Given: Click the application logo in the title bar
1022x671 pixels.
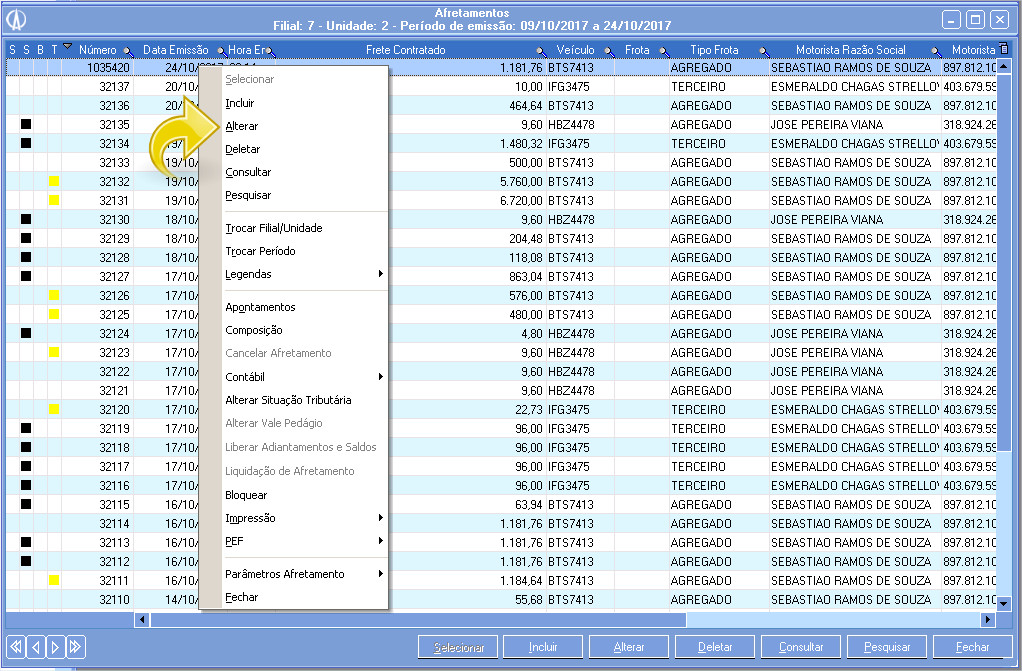Looking at the screenshot, I should (x=18, y=20).
